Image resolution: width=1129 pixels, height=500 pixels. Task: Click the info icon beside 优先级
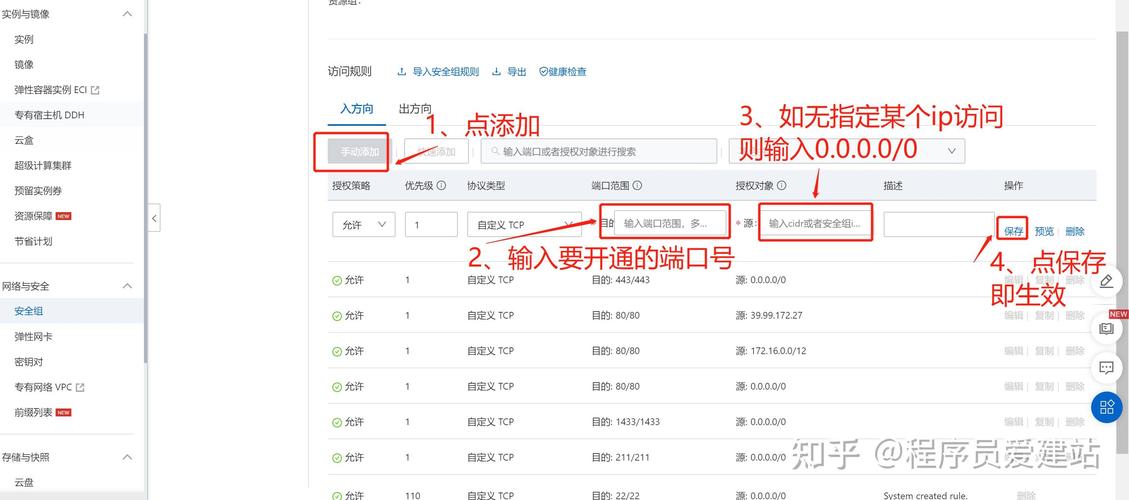click(x=441, y=185)
